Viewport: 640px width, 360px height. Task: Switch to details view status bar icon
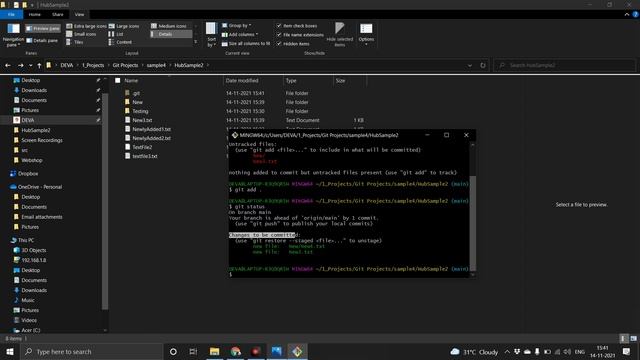(623, 338)
